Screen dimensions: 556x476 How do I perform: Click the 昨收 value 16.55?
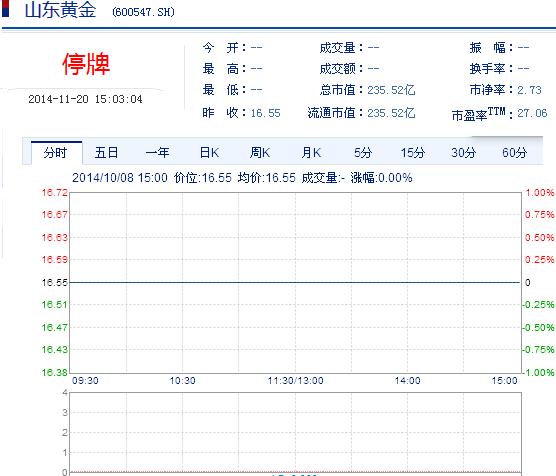click(x=266, y=113)
